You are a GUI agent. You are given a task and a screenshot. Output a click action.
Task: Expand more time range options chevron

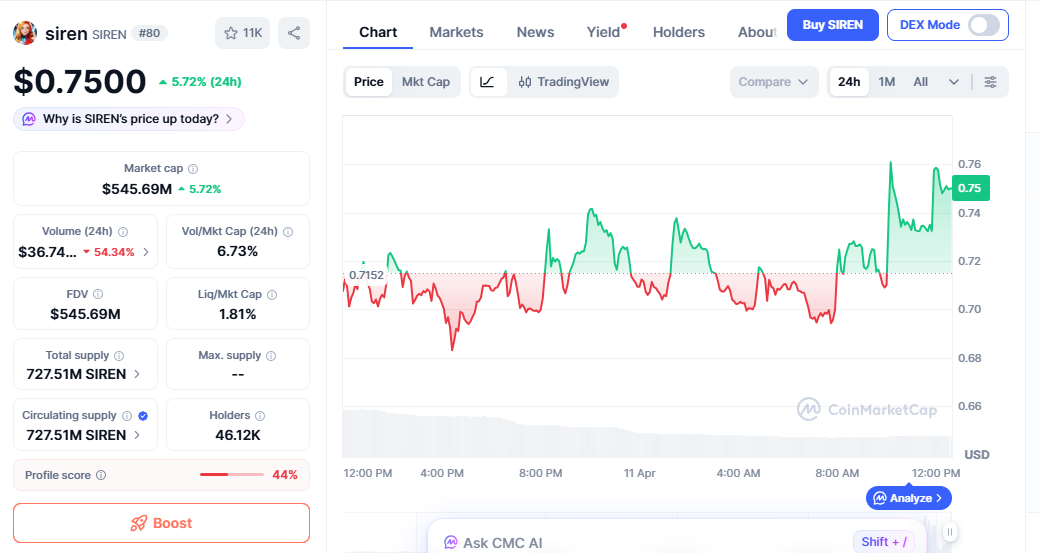click(x=954, y=82)
